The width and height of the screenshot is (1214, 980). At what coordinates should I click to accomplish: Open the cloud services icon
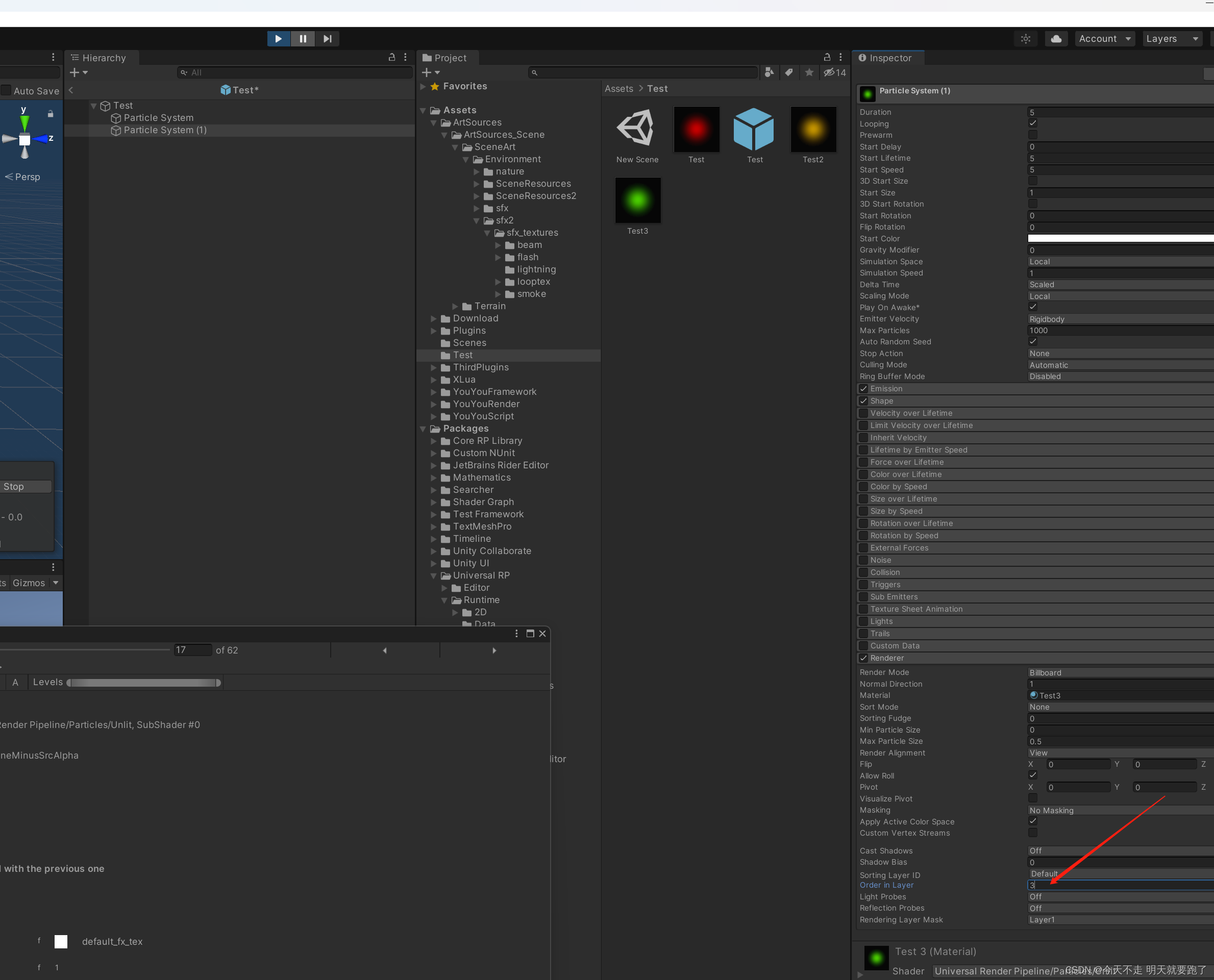click(1056, 38)
